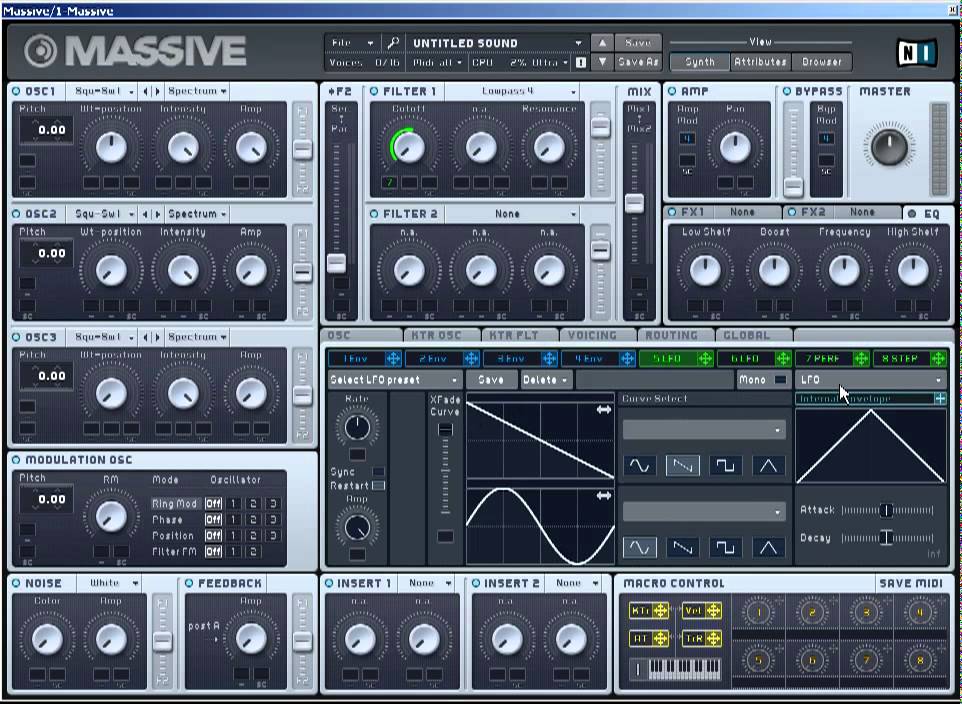This screenshot has width=962, height=704.
Task: Switch to Browser view
Action: (x=822, y=61)
